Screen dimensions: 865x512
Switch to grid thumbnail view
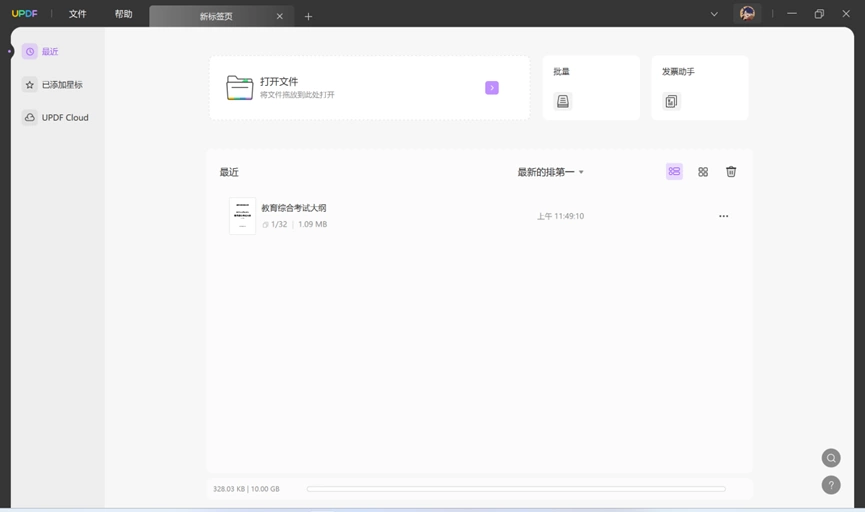[703, 172]
